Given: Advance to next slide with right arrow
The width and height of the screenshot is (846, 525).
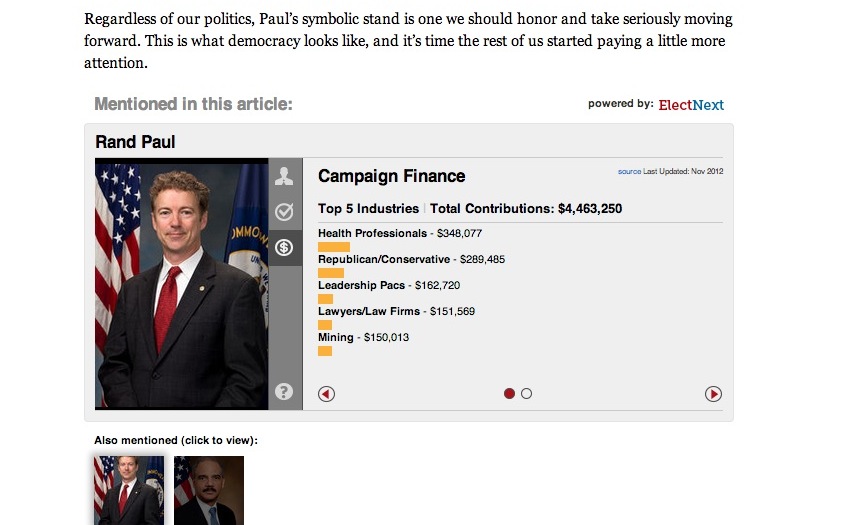Looking at the screenshot, I should (713, 394).
